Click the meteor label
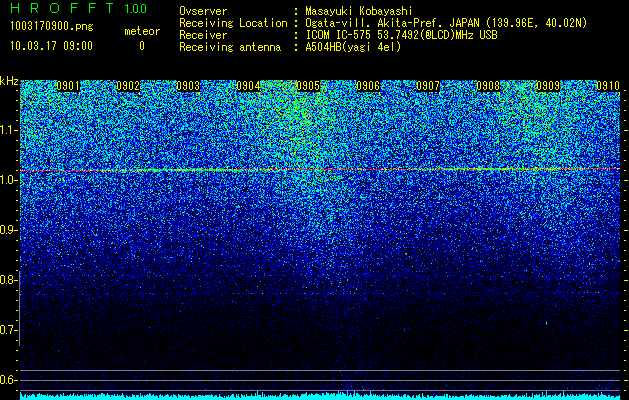629x400 pixels. tap(142, 31)
